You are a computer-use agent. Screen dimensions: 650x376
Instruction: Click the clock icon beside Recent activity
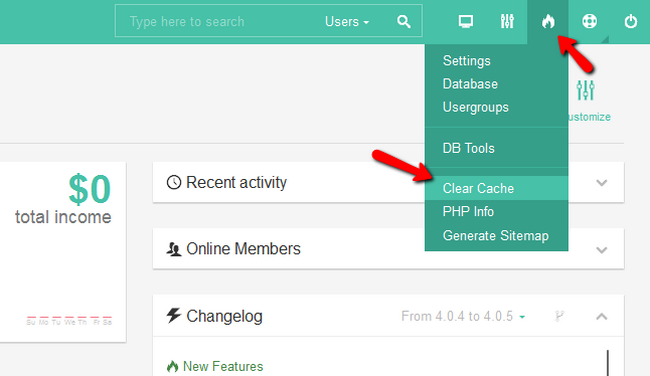[174, 182]
